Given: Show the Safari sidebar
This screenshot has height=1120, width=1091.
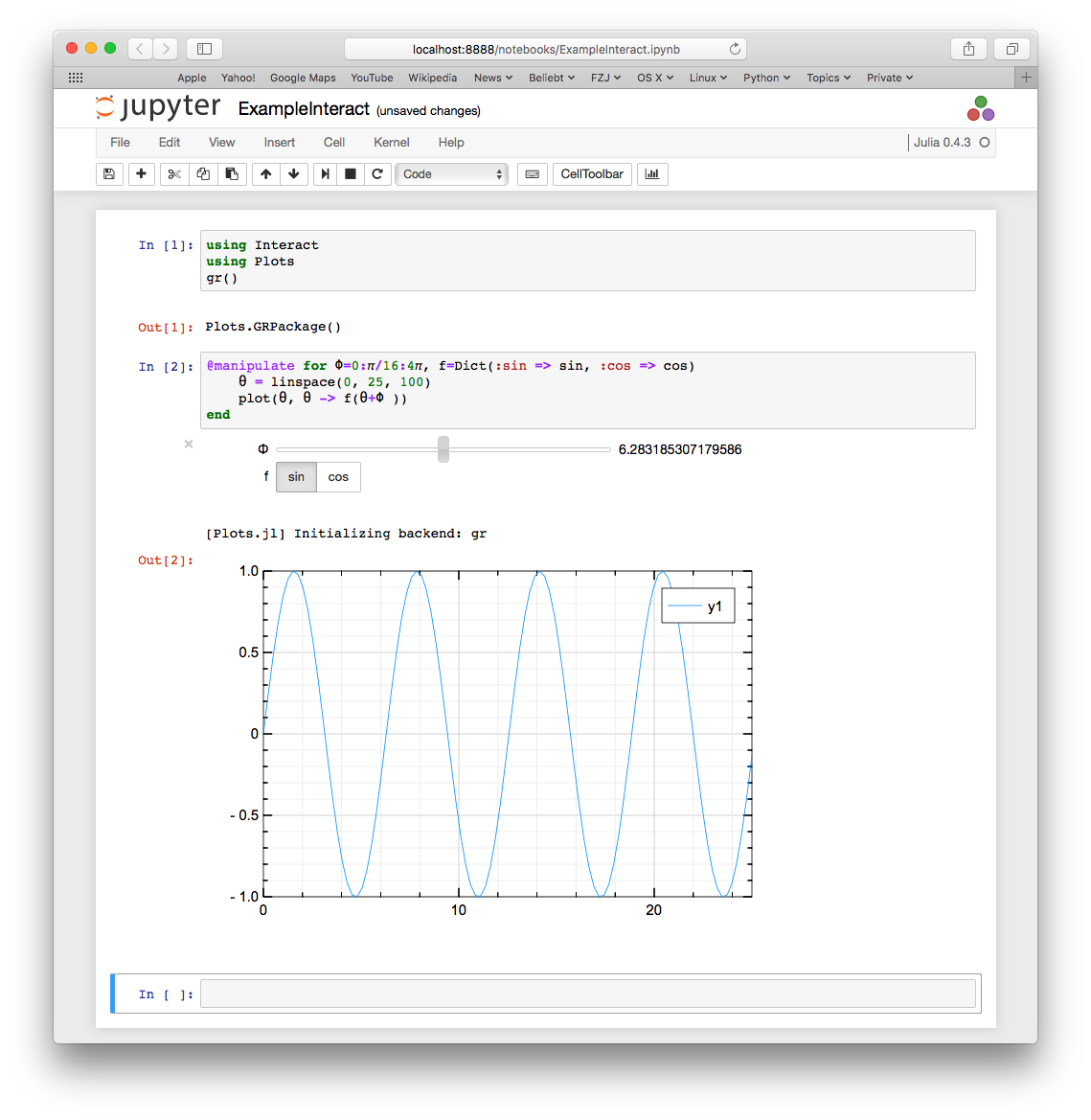Looking at the screenshot, I should click(x=204, y=49).
